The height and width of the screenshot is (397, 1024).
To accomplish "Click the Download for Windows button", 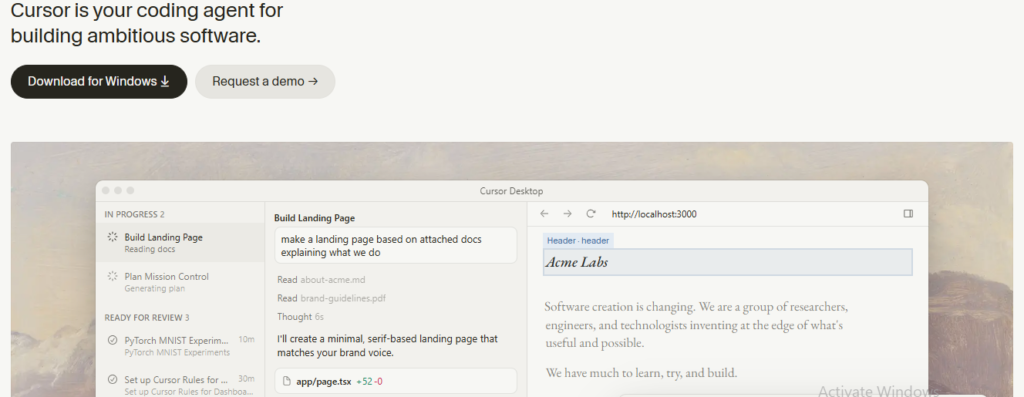I will 99,82.
